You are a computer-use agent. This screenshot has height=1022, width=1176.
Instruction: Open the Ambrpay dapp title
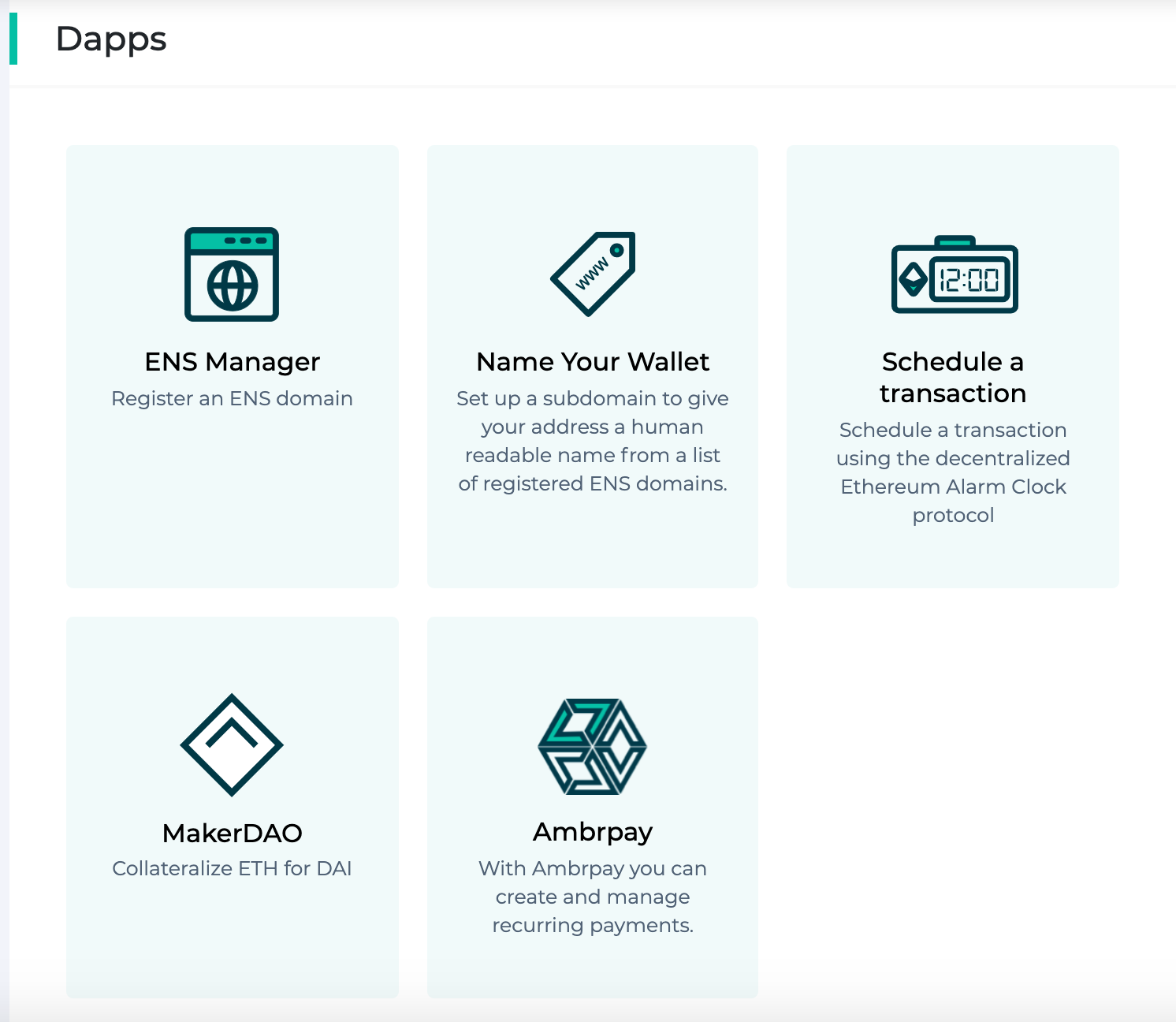tap(593, 833)
